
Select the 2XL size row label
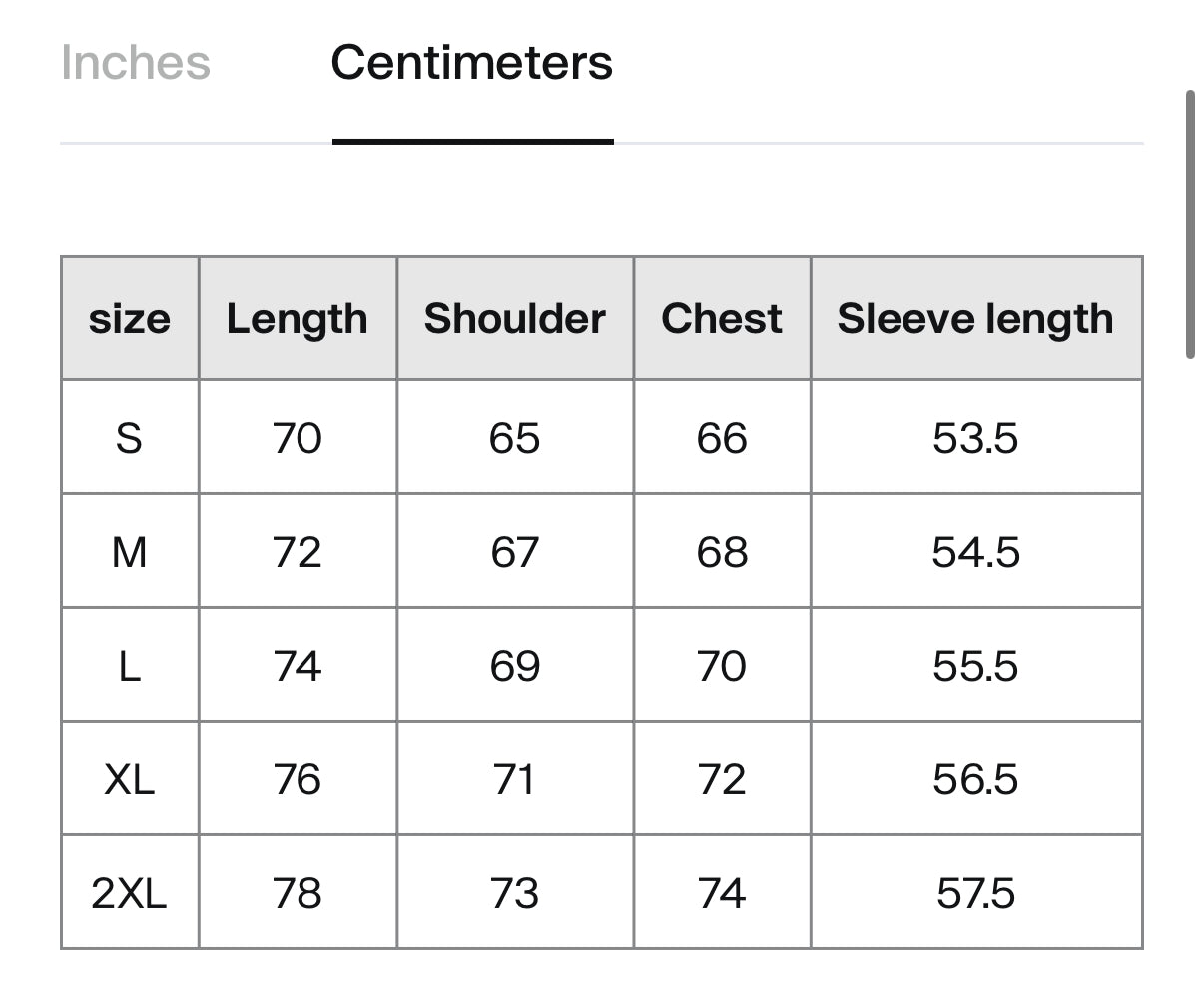[x=130, y=892]
